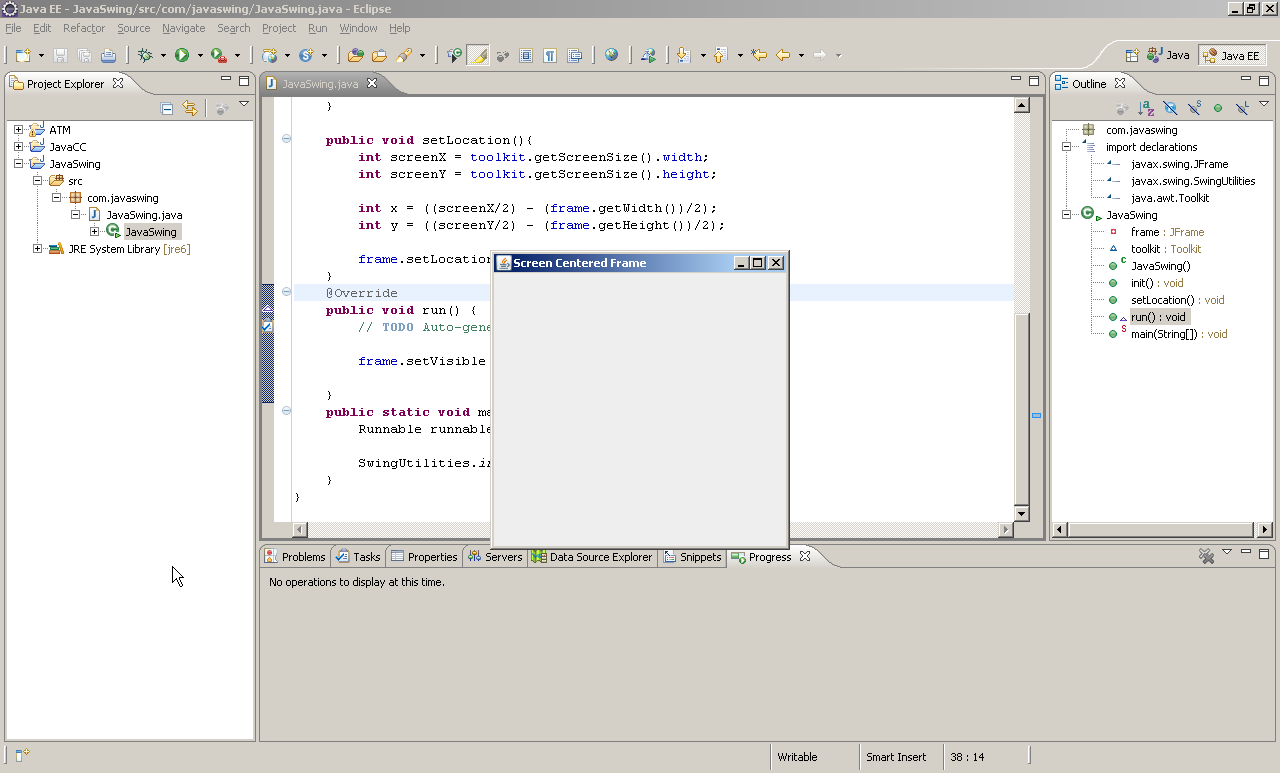
Task: Click the editor's horizontal scrollbar
Action: click(x=400, y=529)
